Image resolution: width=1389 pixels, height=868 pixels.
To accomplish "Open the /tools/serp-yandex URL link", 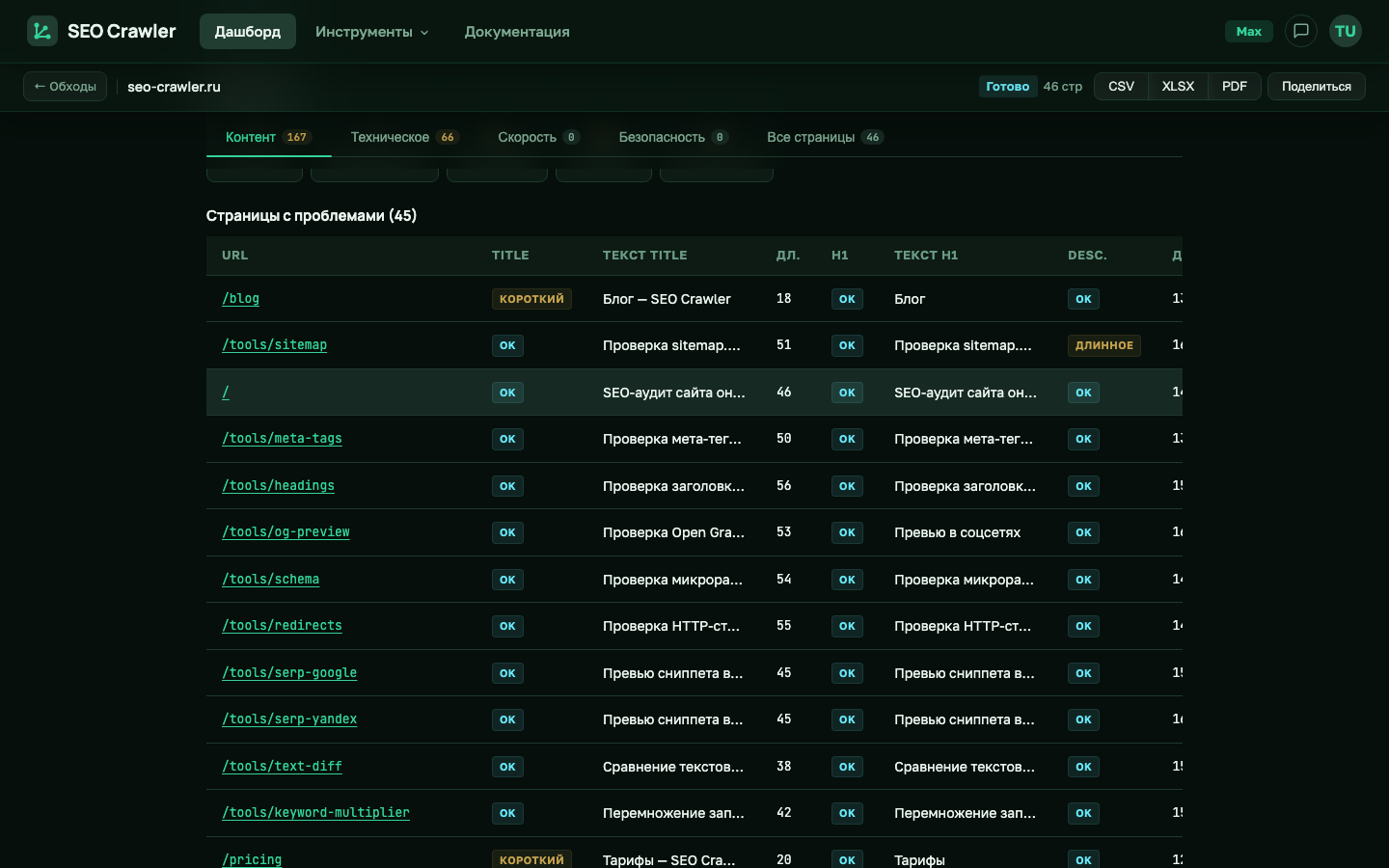I will tap(289, 719).
